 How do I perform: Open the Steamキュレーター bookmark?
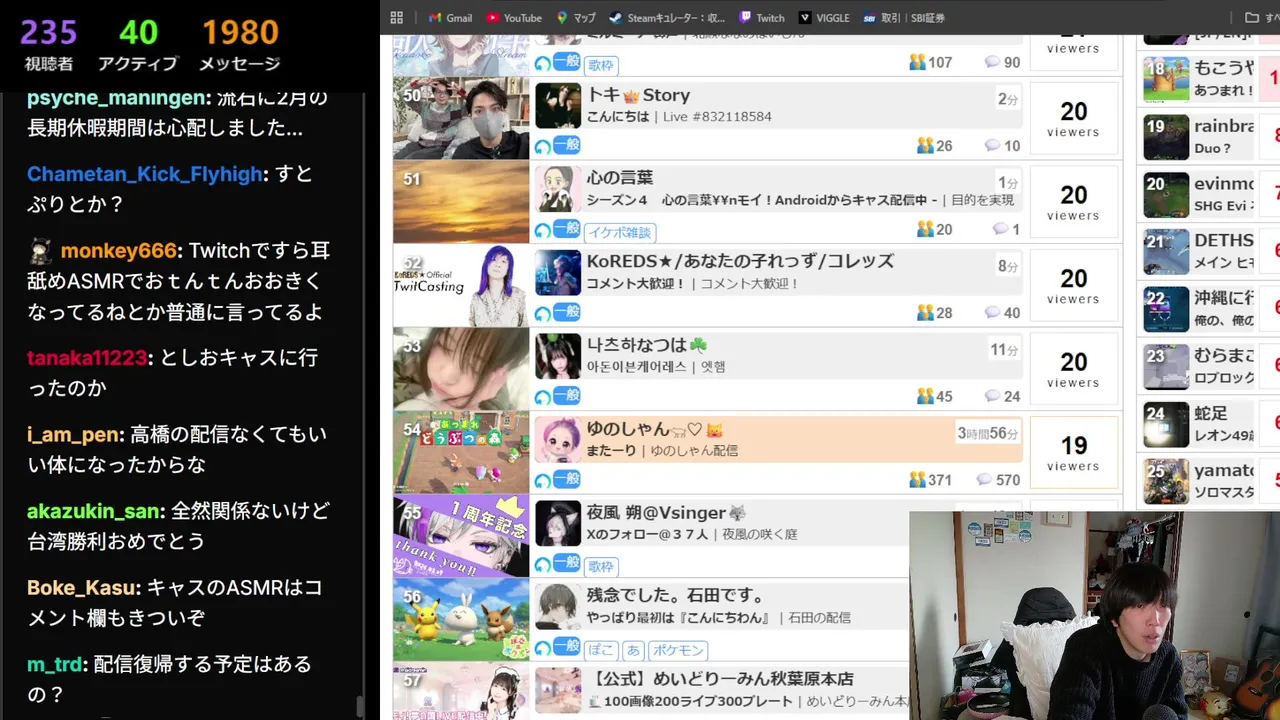667,17
